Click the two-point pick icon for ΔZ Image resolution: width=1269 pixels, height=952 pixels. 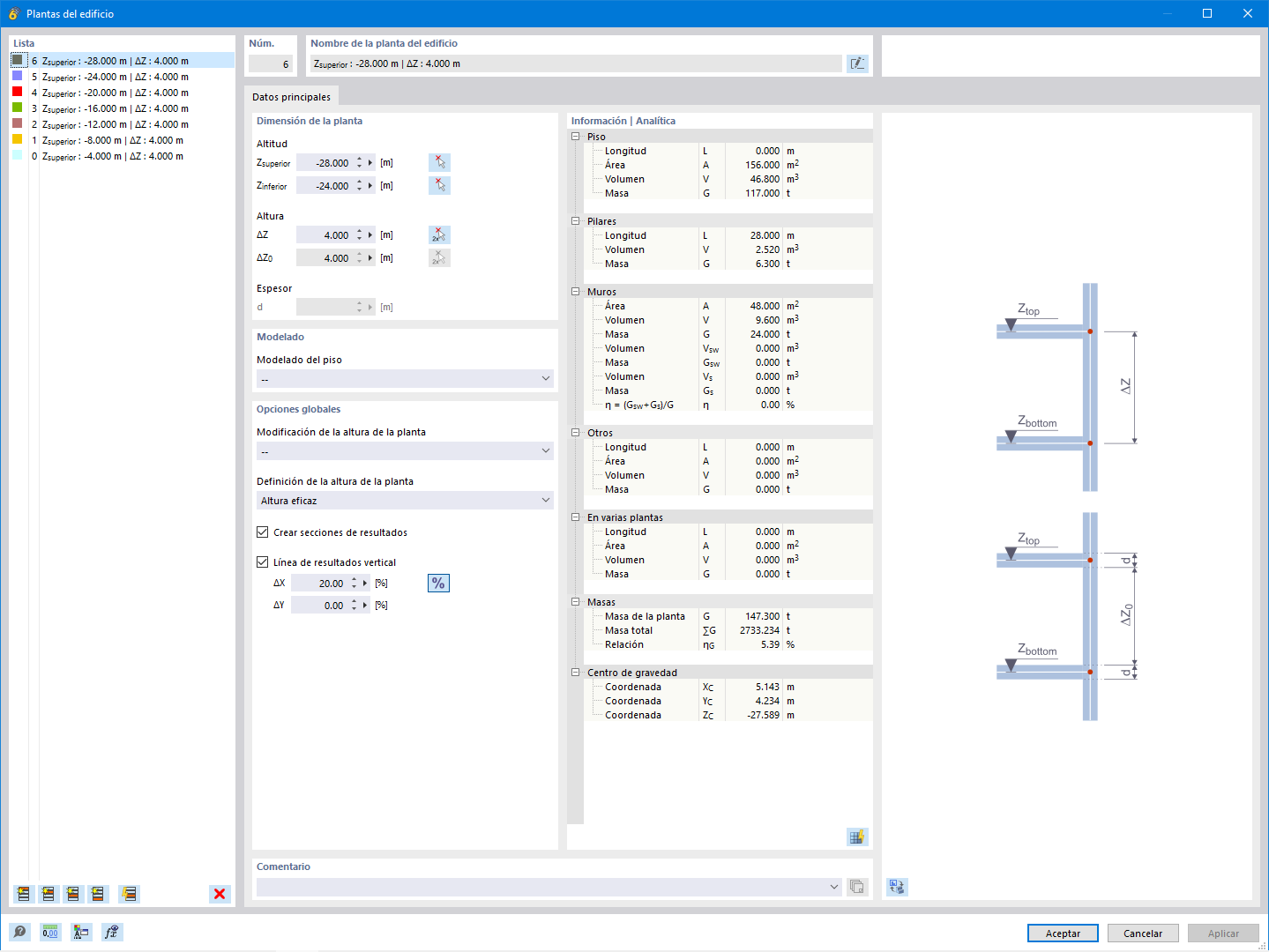point(439,234)
